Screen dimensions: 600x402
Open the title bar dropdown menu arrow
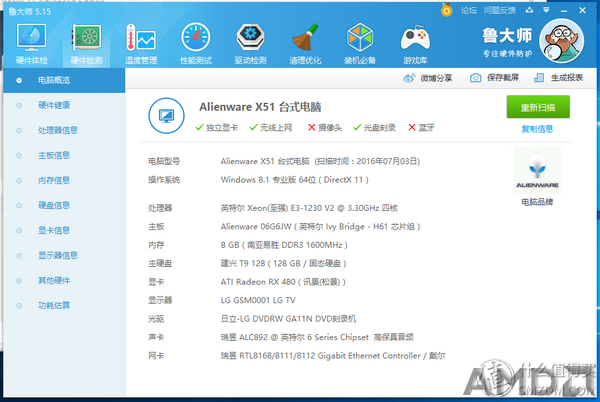546,10
